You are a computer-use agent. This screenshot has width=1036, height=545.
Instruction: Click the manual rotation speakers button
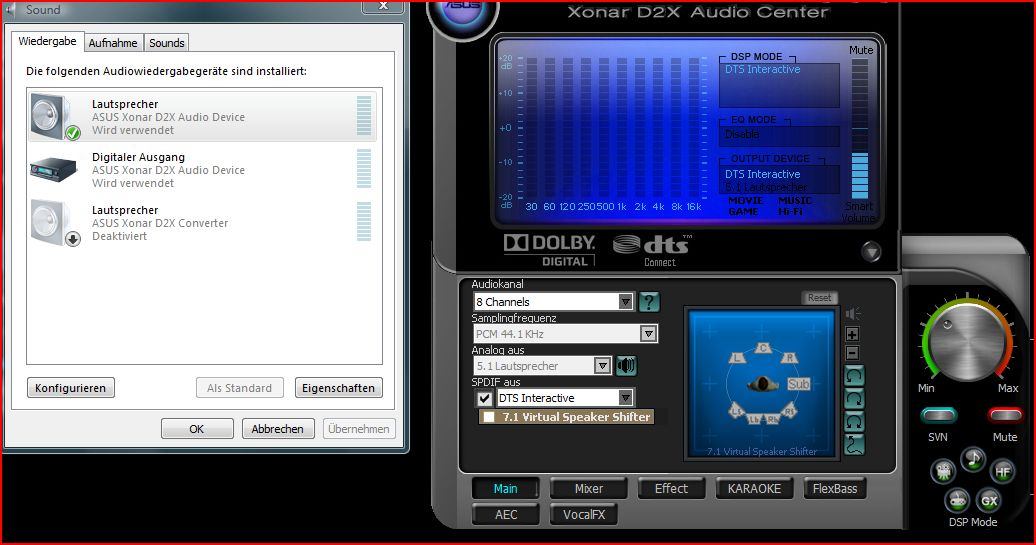click(854, 421)
